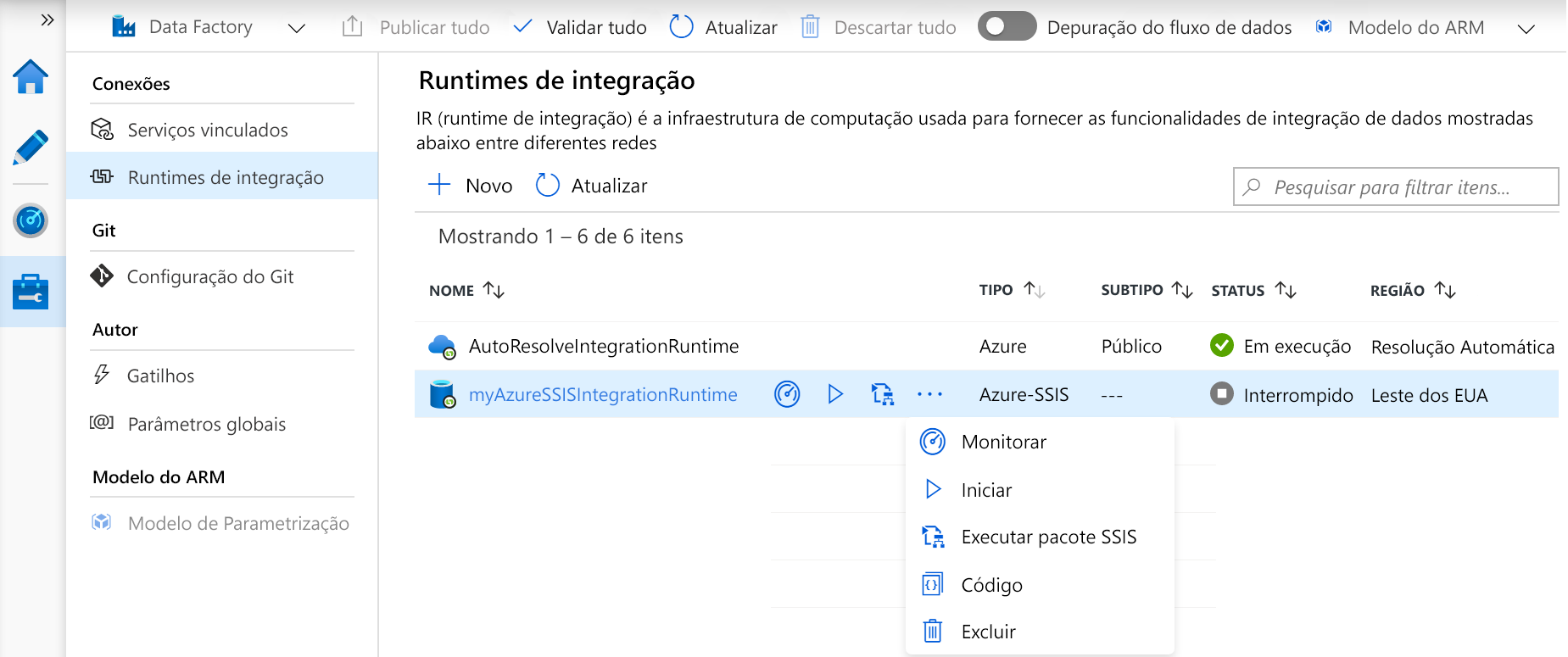1568x657 pixels.
Task: Click the Data Factory factory icon
Action: click(124, 27)
